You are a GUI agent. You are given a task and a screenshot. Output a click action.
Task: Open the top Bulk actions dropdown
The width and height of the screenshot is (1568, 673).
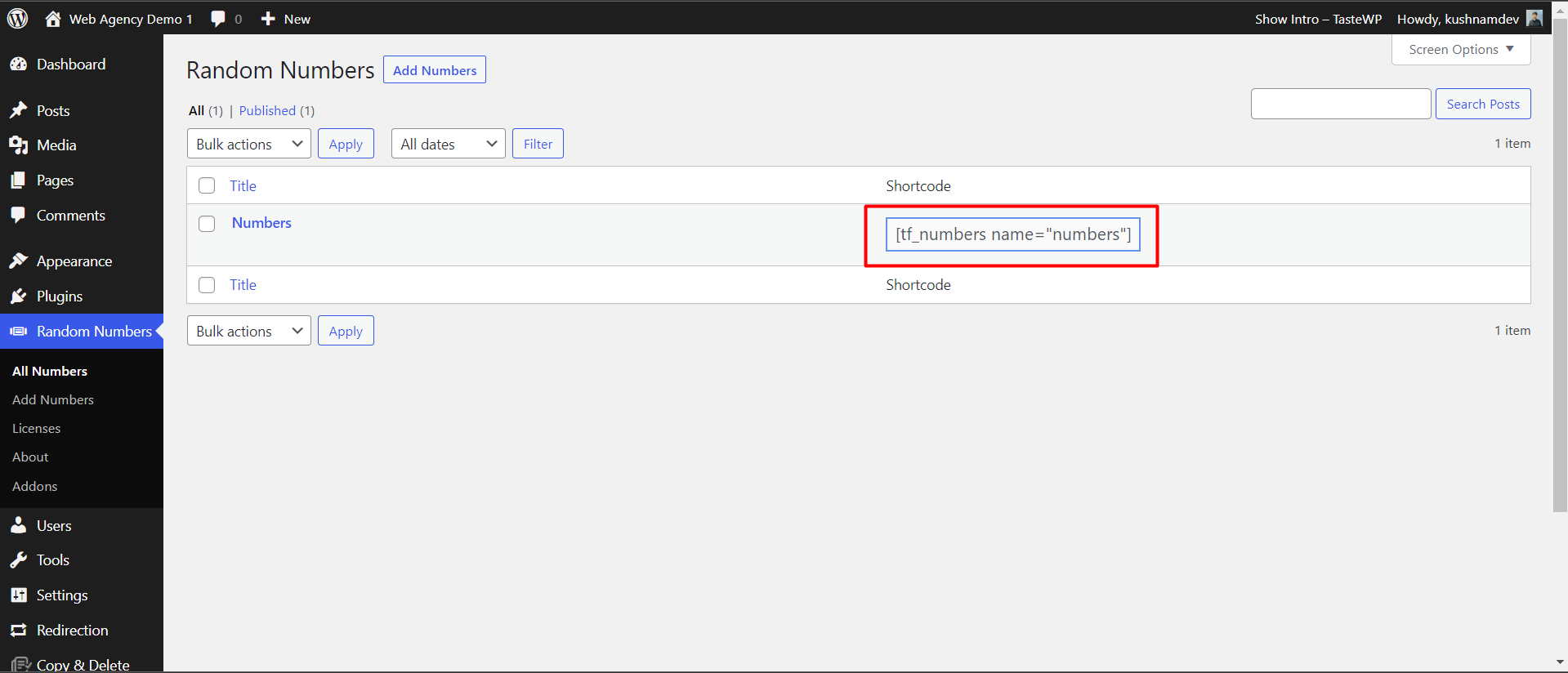tap(249, 144)
